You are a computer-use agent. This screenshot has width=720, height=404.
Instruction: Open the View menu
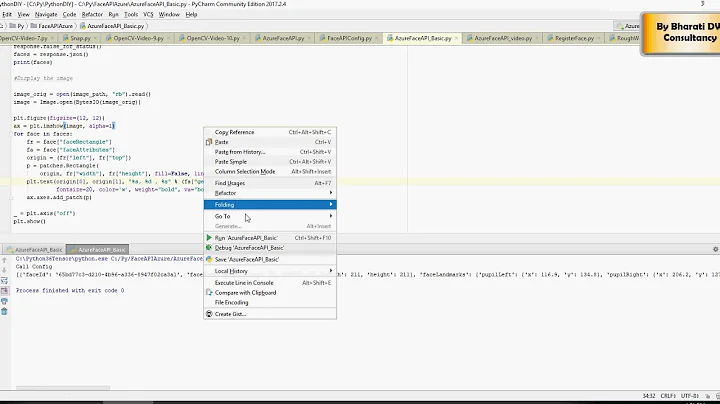23,14
